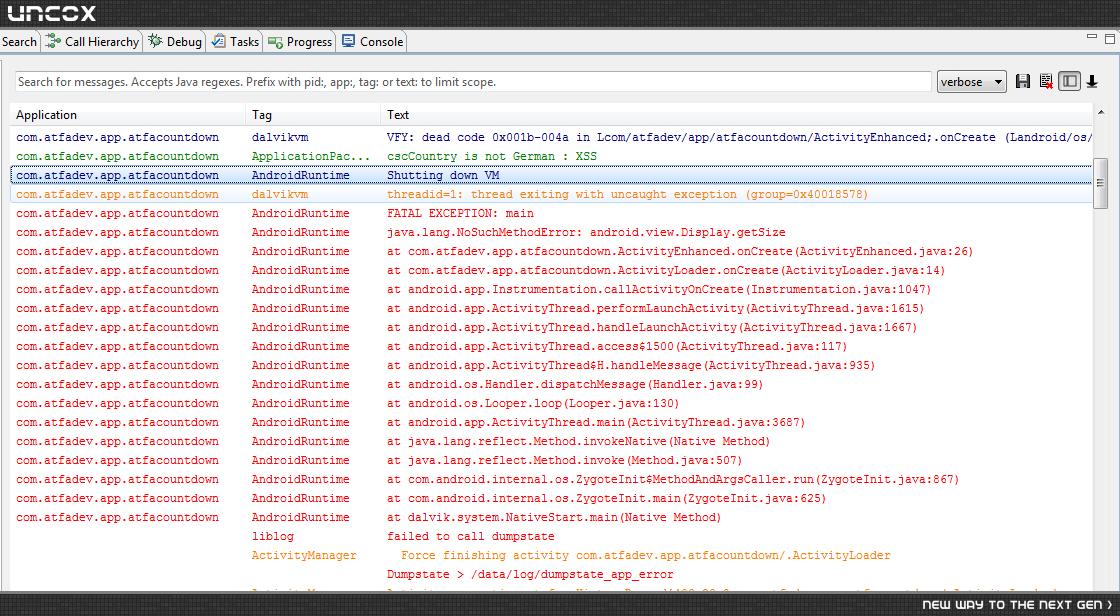The height and width of the screenshot is (616, 1120).
Task: Select the NoSuchMethodError getSize log line
Action: [x=551, y=232]
